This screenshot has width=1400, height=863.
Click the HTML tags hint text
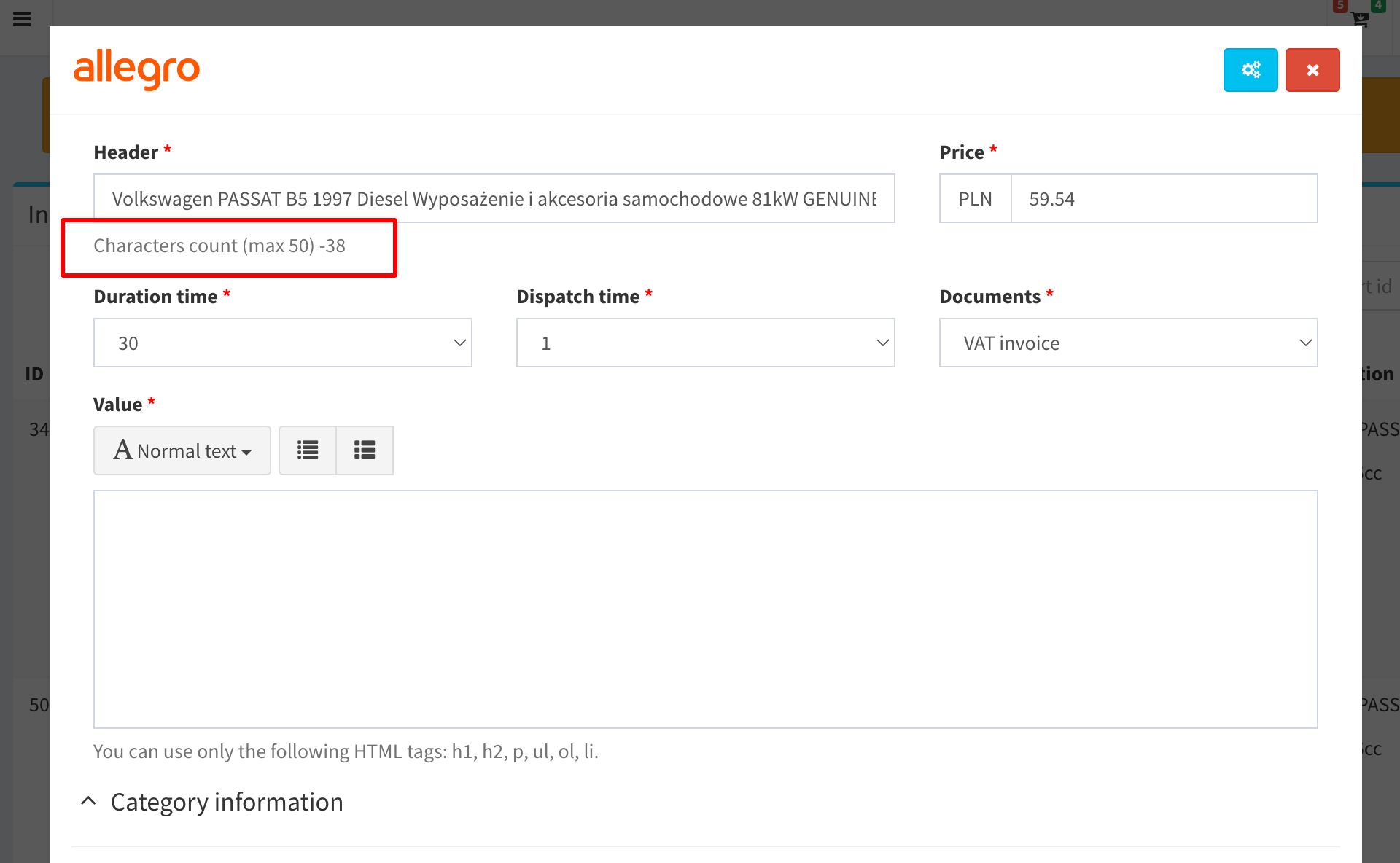[x=346, y=751]
